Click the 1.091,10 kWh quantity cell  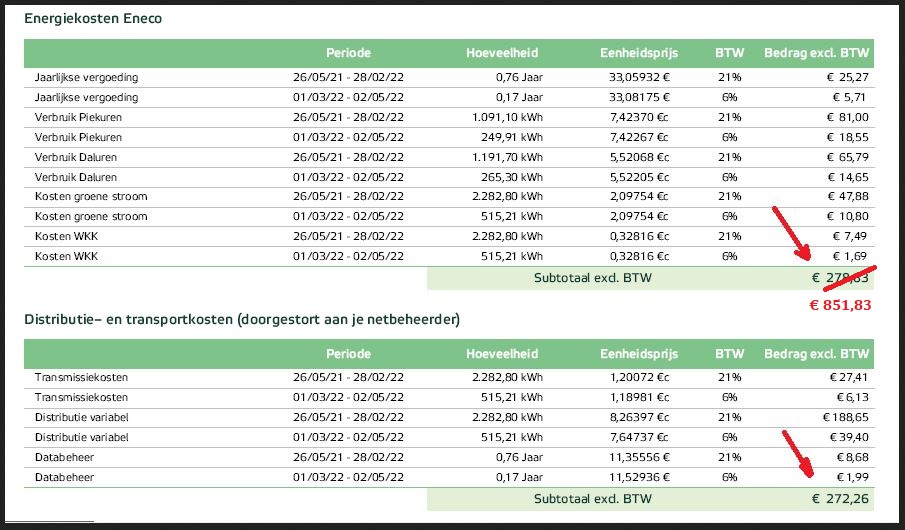pos(505,117)
